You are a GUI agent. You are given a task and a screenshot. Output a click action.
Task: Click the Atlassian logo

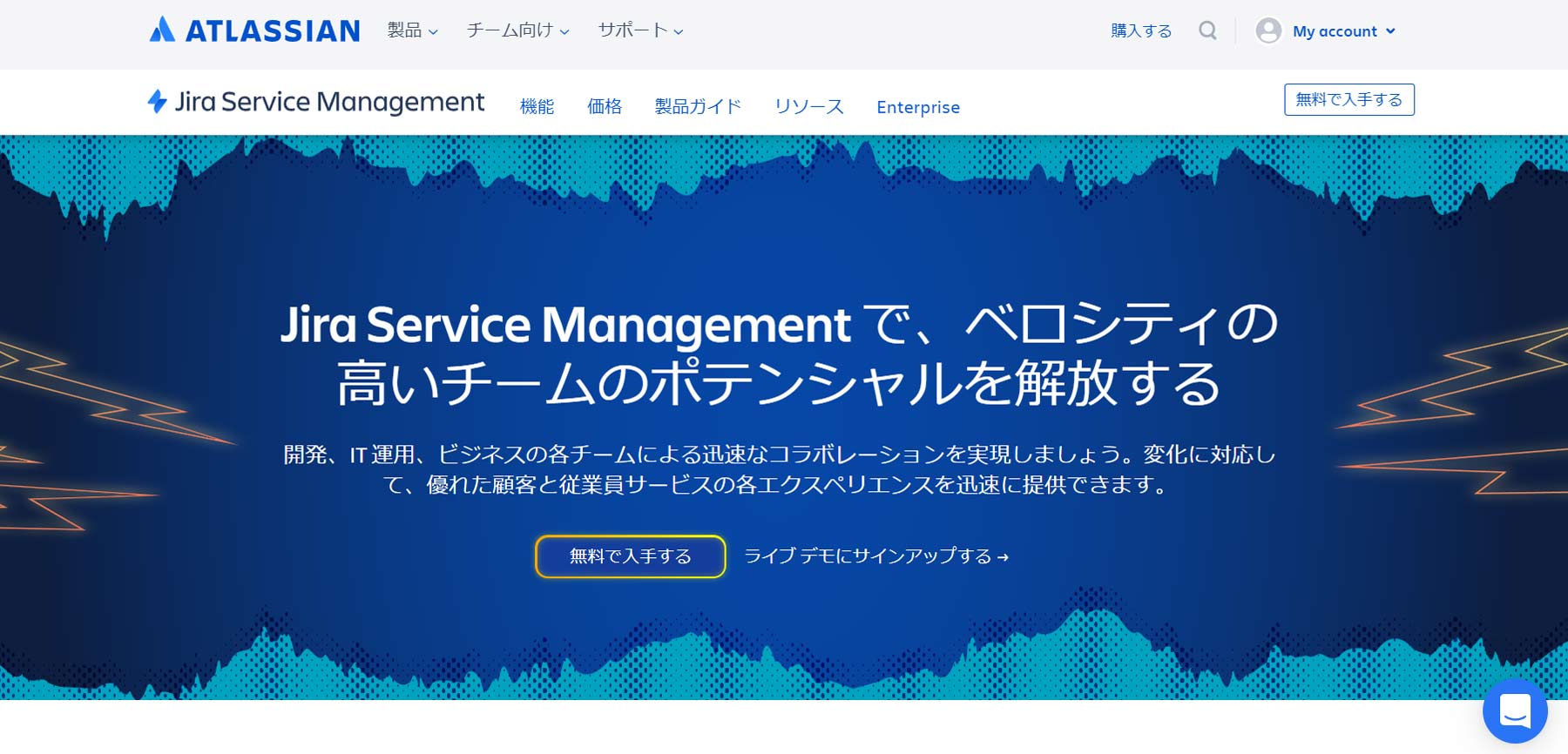pyautogui.click(x=254, y=30)
